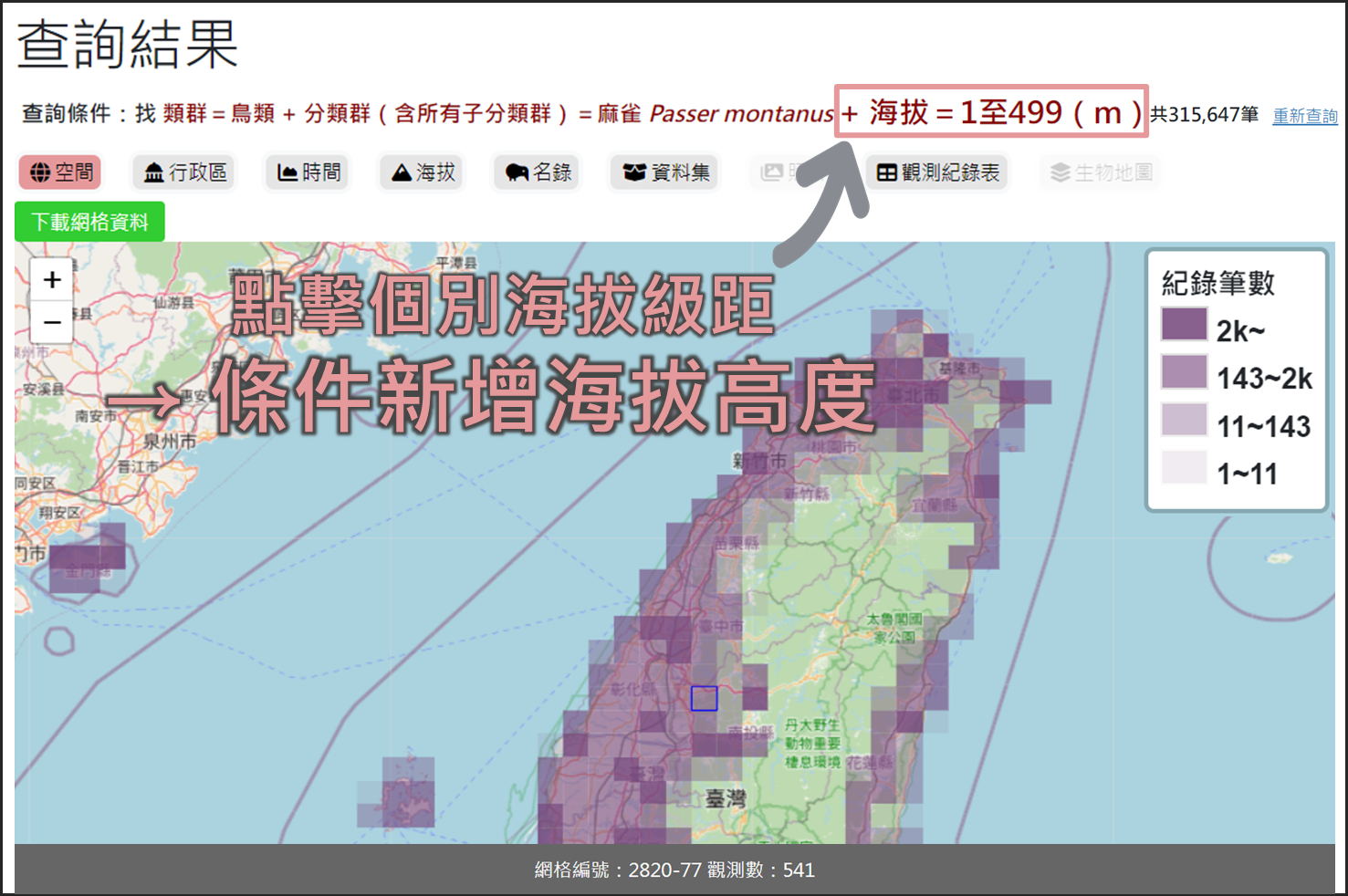Open the 鳥類 class filter condition

click(256, 112)
